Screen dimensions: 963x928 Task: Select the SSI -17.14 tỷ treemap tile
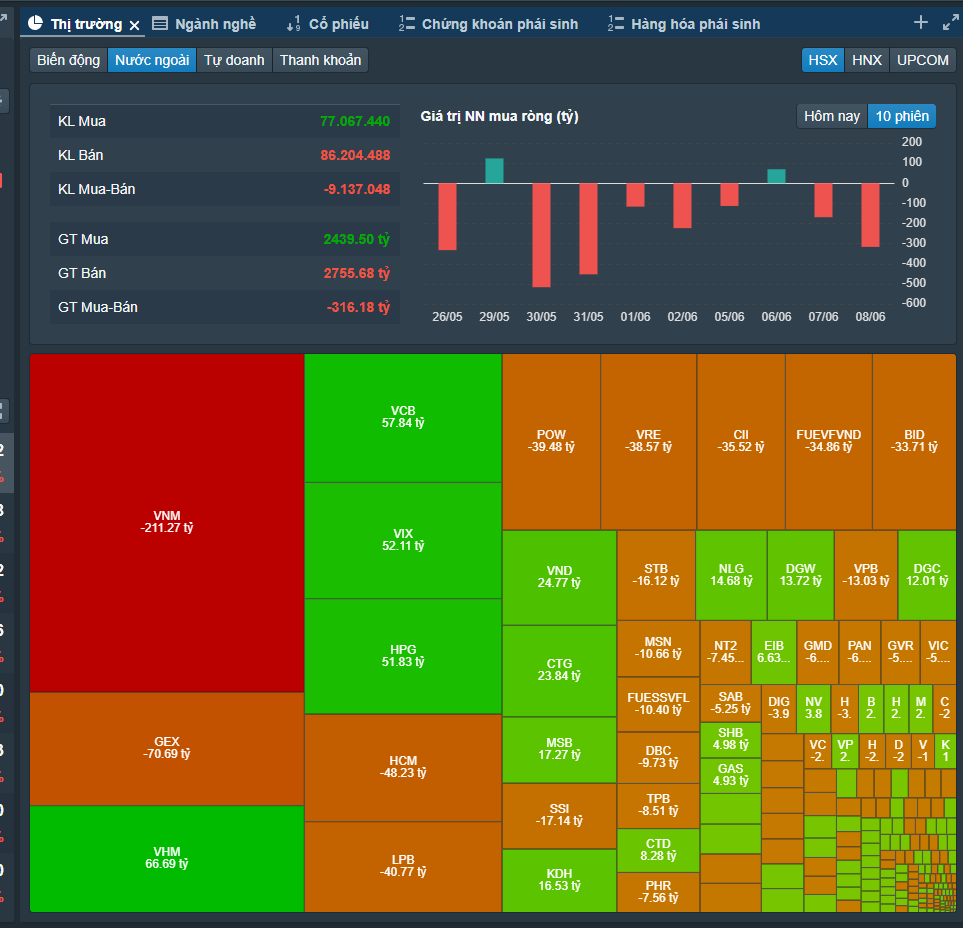559,816
